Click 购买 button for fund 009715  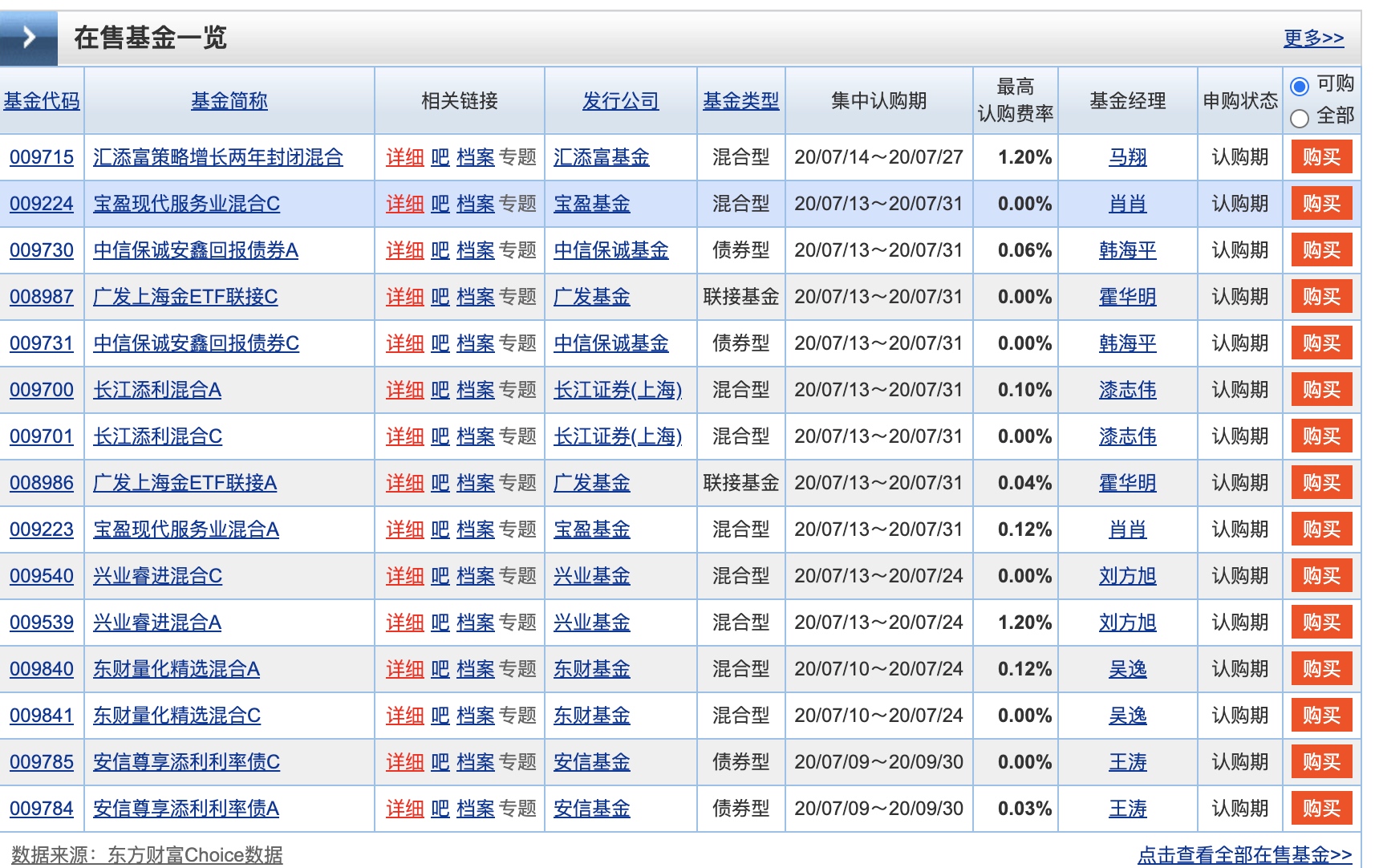tap(1320, 157)
